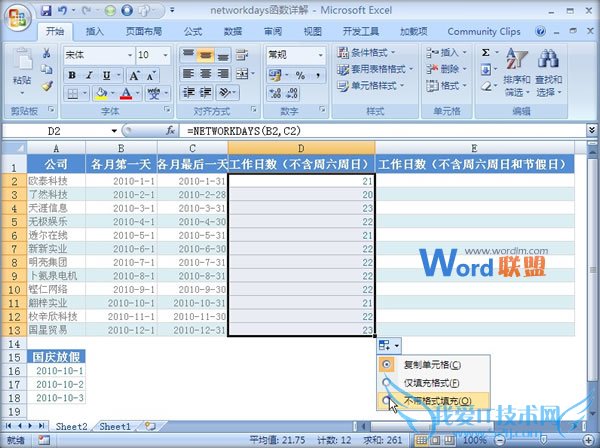
Task: Click the 插入 cells button in ribbon
Action: 446,52
